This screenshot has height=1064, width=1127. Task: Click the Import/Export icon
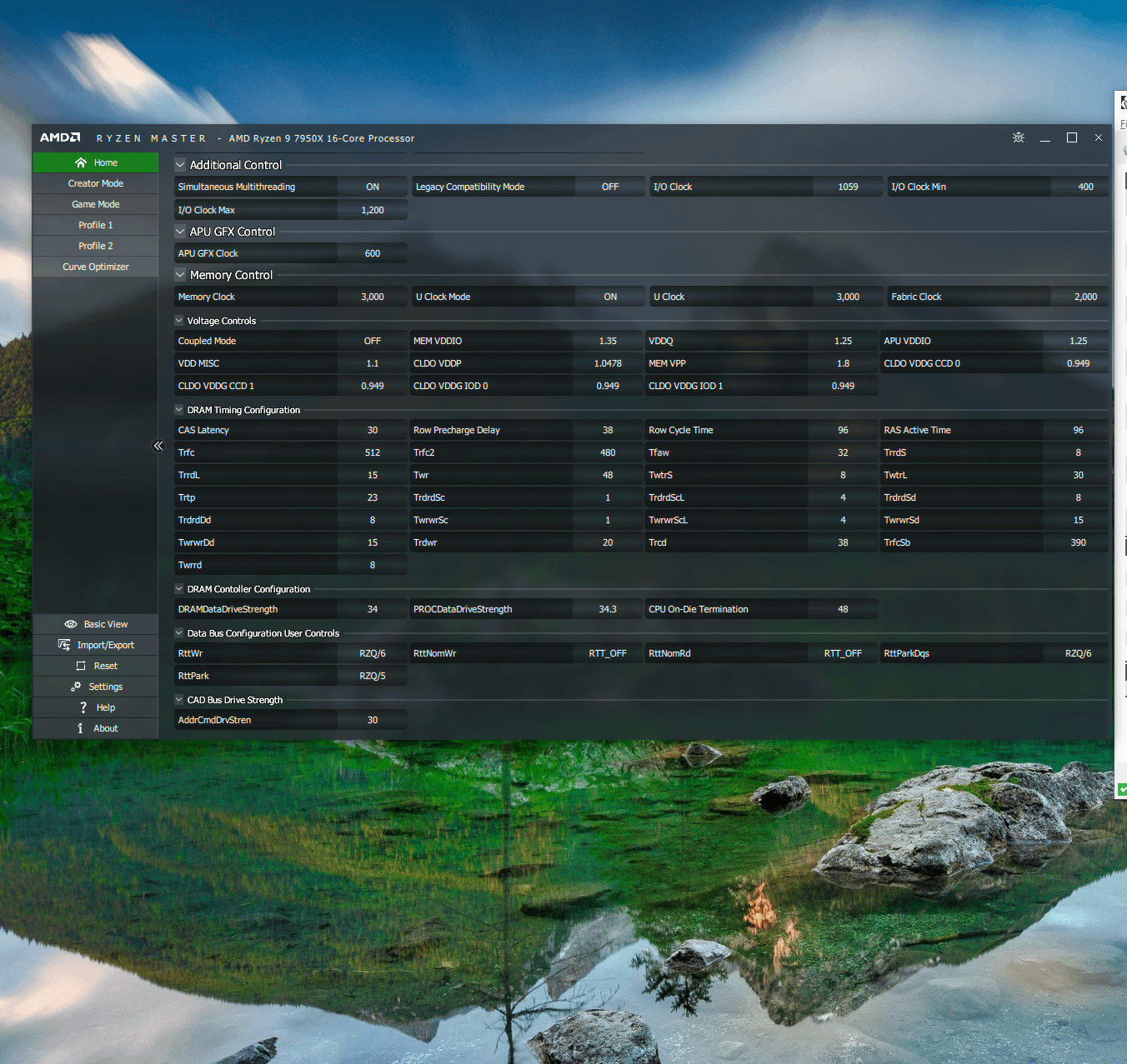coord(64,645)
